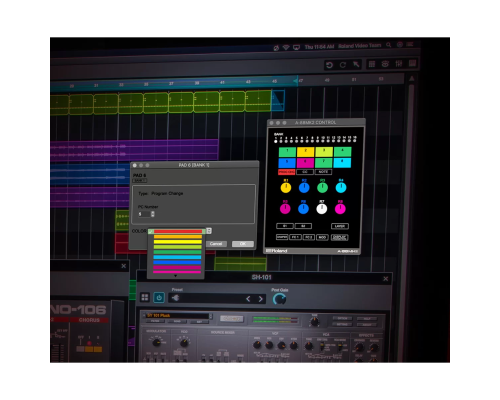Click the redo arrow in the DAW toolbar
500x400 pixels.
(x=343, y=65)
